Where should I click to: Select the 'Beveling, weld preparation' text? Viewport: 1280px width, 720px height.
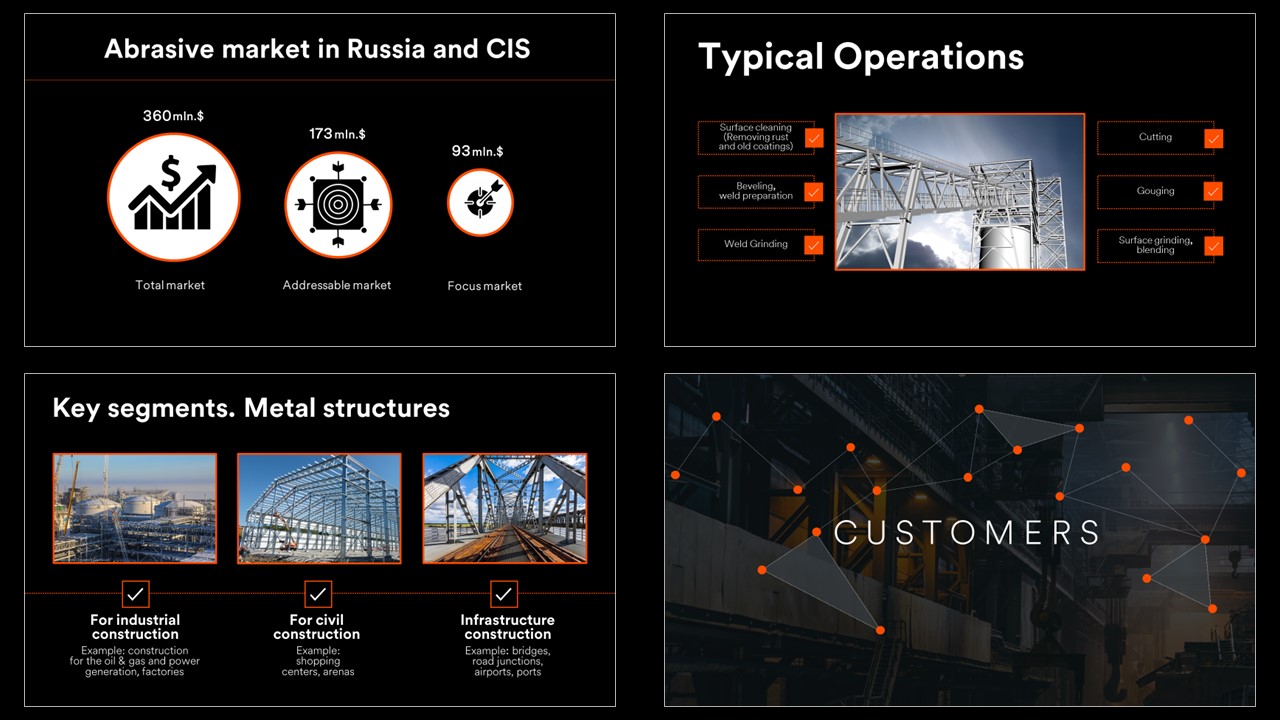pos(756,191)
